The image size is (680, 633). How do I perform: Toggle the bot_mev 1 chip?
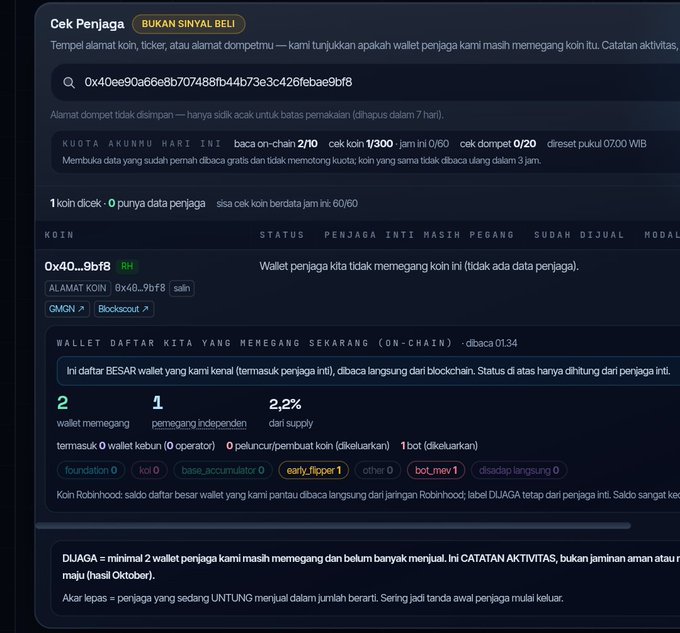click(x=436, y=470)
